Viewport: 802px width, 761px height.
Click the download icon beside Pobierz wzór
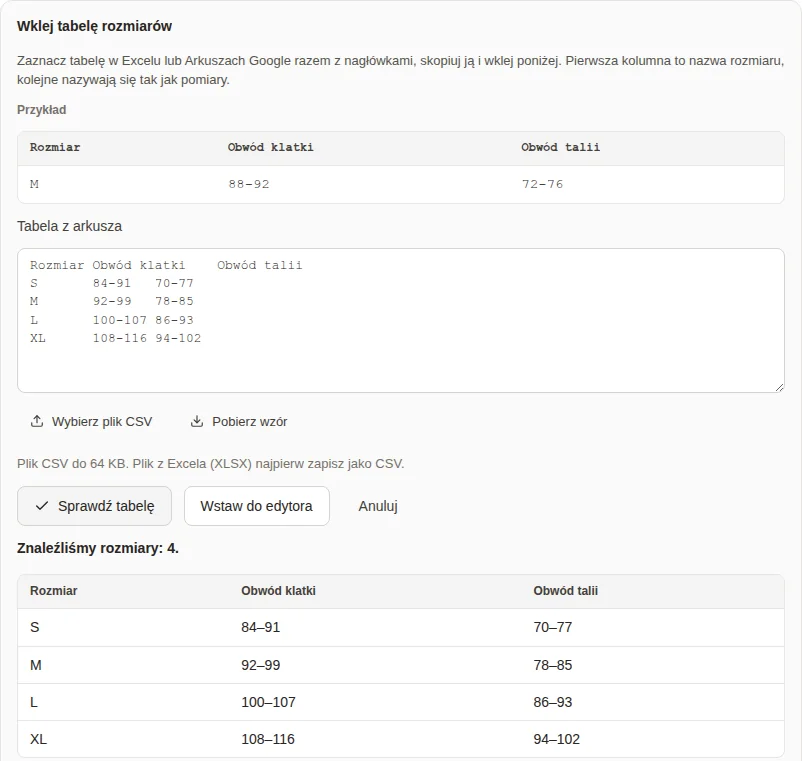click(197, 421)
